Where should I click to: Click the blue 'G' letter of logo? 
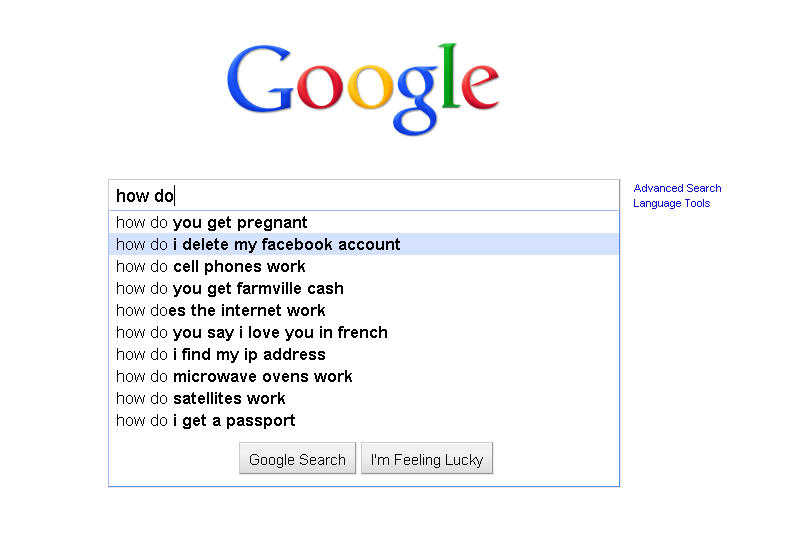260,78
